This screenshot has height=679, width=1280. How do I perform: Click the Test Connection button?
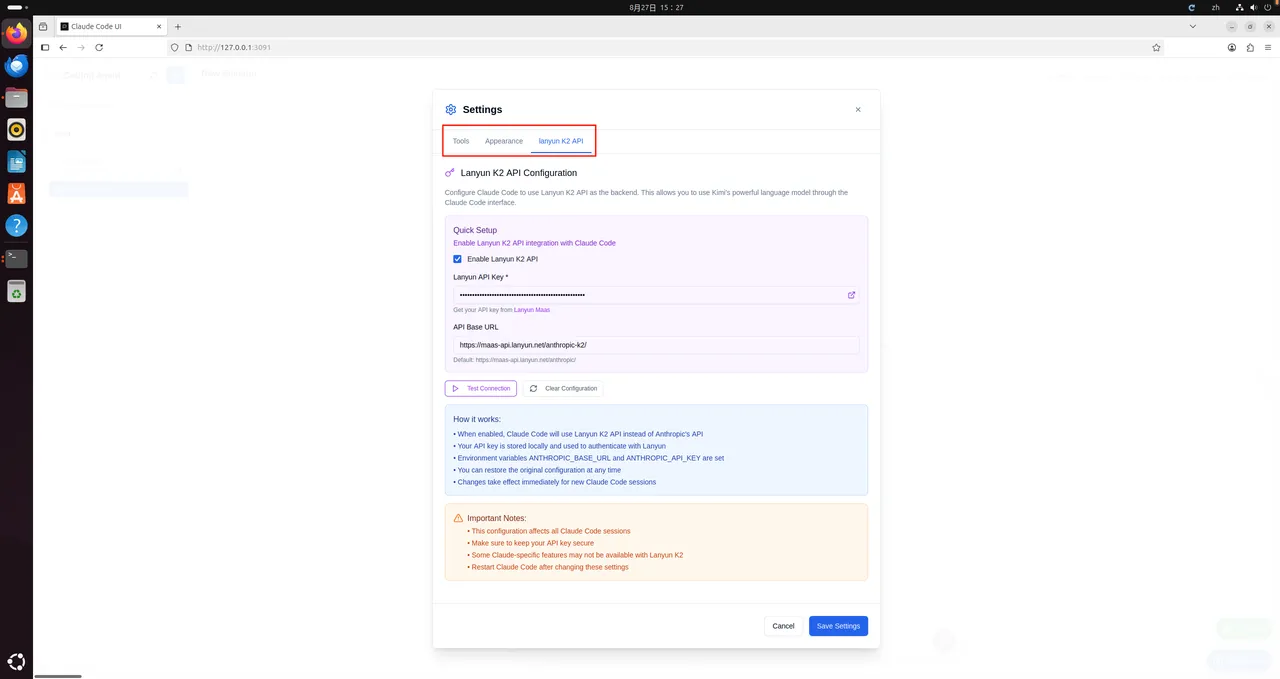(481, 388)
